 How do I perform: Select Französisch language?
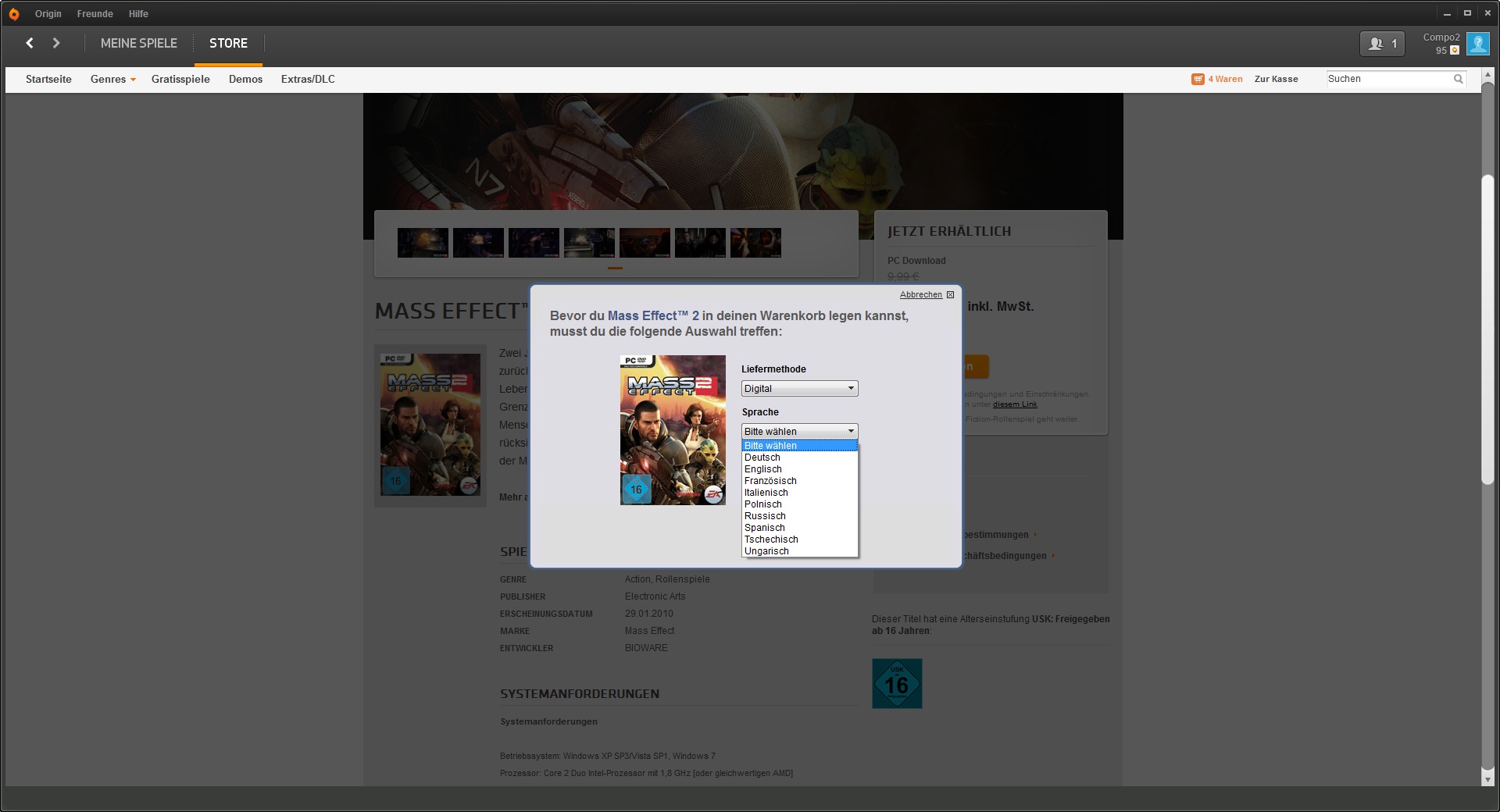(x=800, y=481)
